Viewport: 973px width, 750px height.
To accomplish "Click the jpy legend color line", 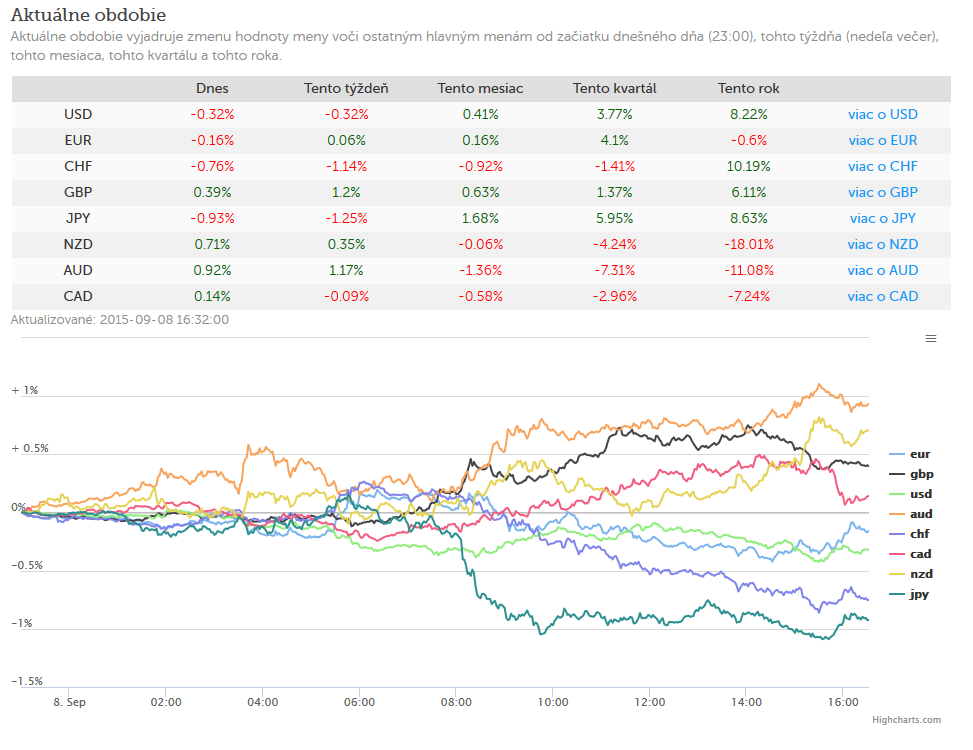I will (897, 594).
